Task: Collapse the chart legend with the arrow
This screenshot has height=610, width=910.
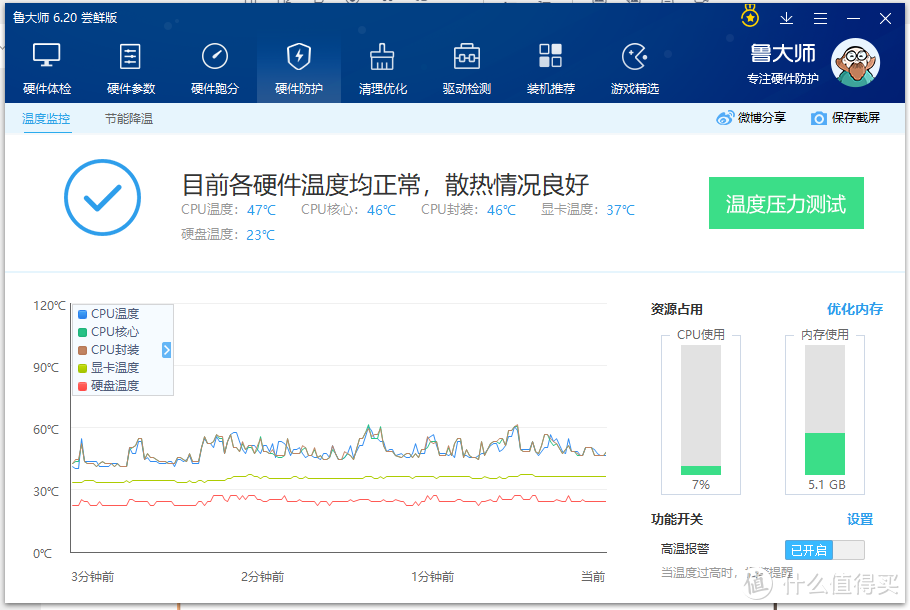Action: pos(167,350)
